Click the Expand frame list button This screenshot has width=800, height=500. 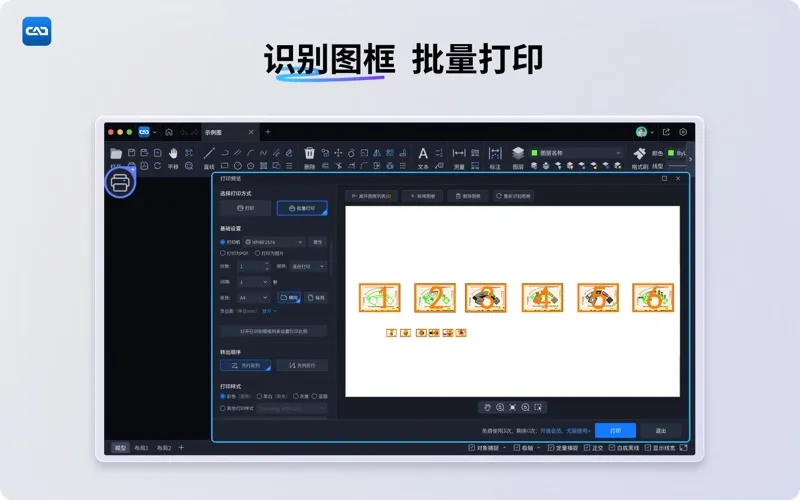371,196
